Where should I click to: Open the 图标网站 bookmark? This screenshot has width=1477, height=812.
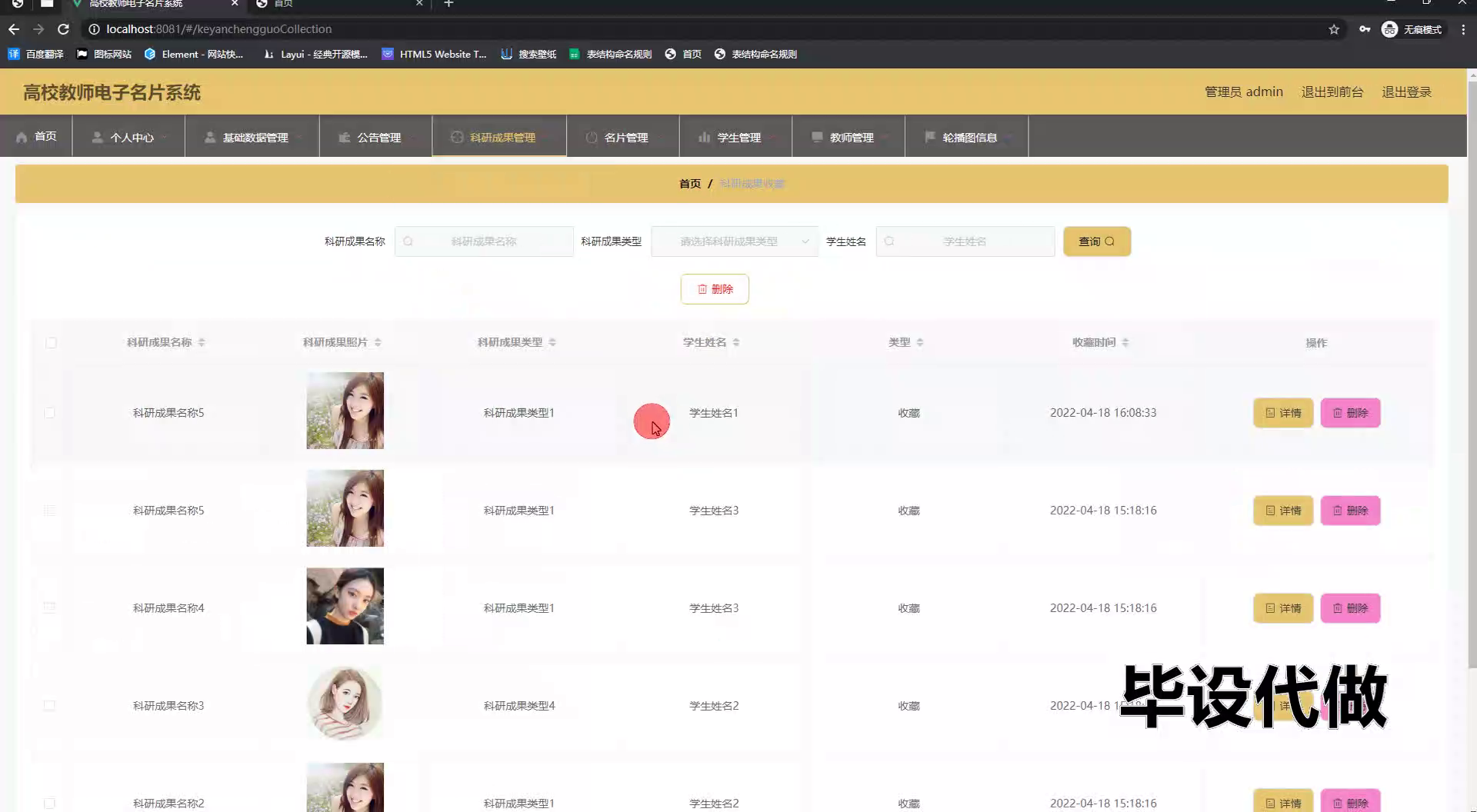[x=104, y=54]
